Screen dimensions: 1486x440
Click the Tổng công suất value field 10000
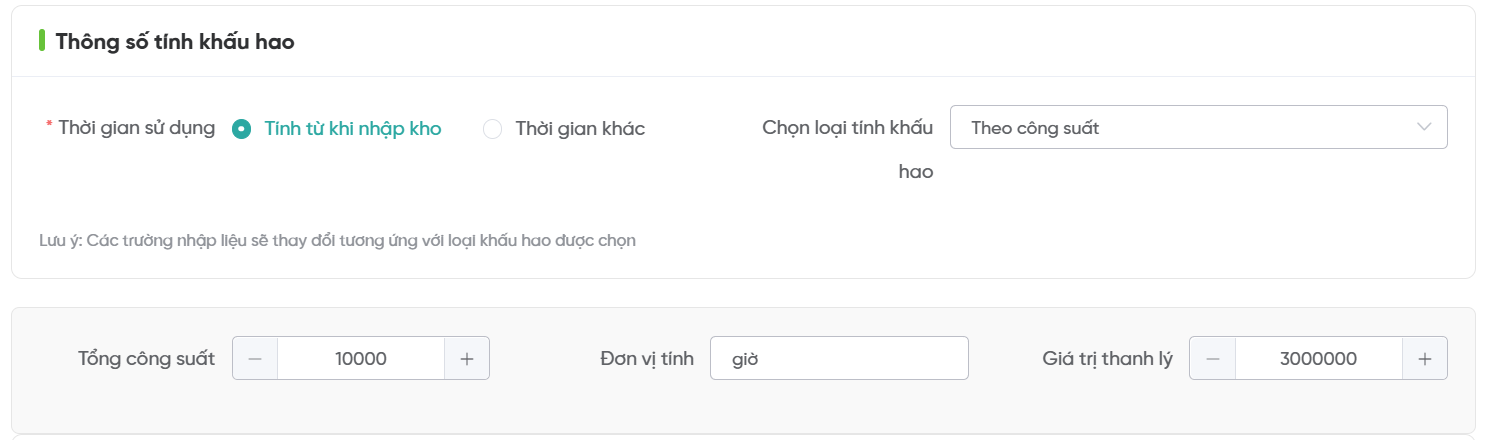pyautogui.click(x=361, y=359)
